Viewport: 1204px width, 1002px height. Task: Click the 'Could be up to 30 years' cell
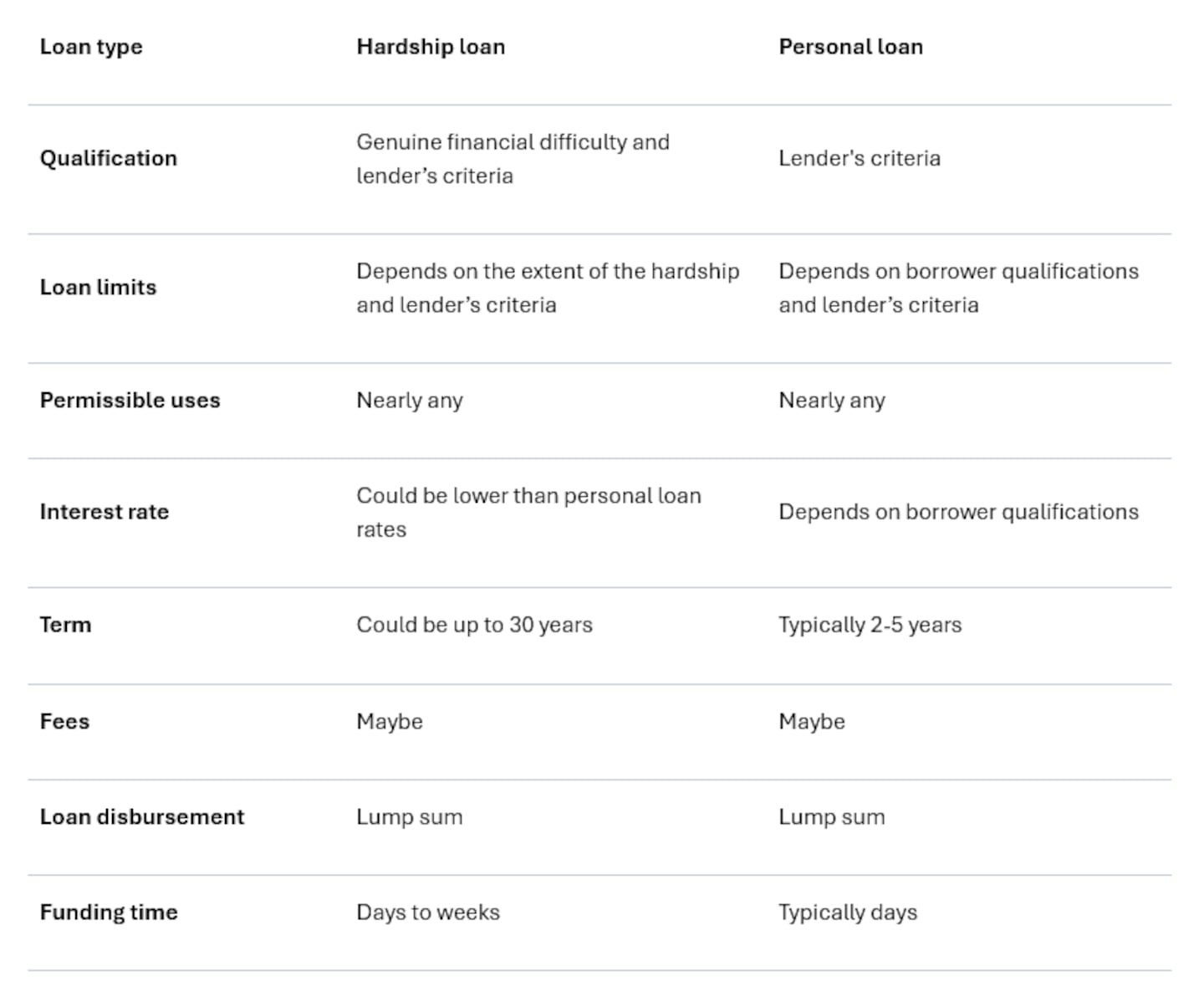(x=474, y=625)
